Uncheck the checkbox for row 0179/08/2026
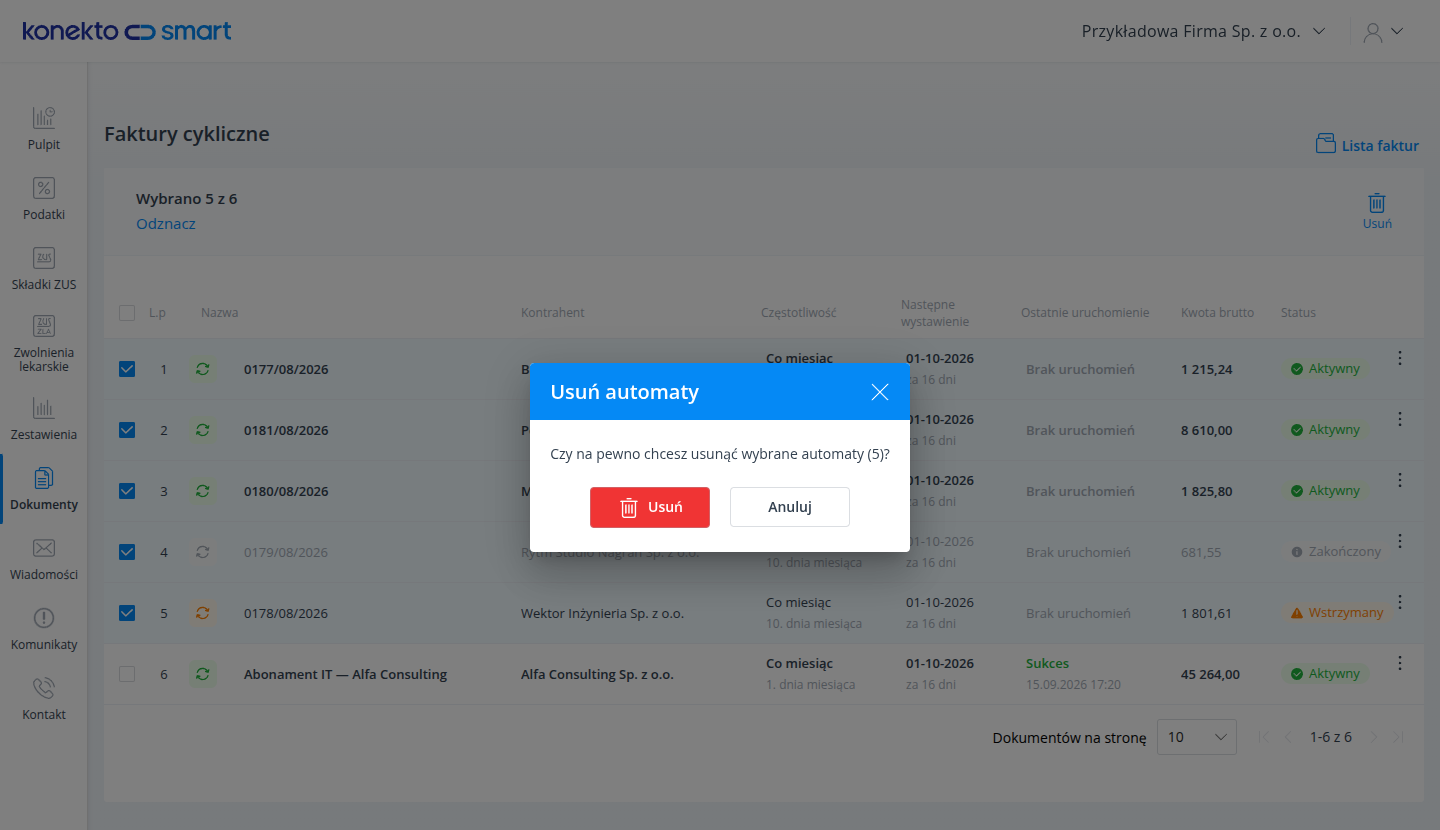 127,552
